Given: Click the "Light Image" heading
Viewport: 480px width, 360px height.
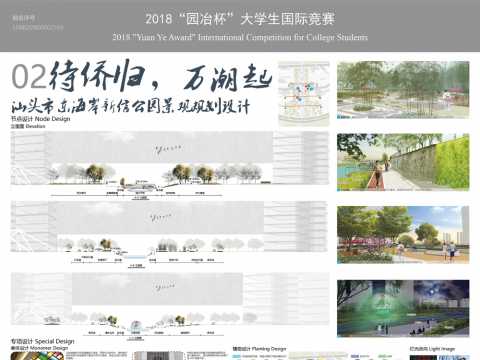Looking at the screenshot, I should coord(432,349).
